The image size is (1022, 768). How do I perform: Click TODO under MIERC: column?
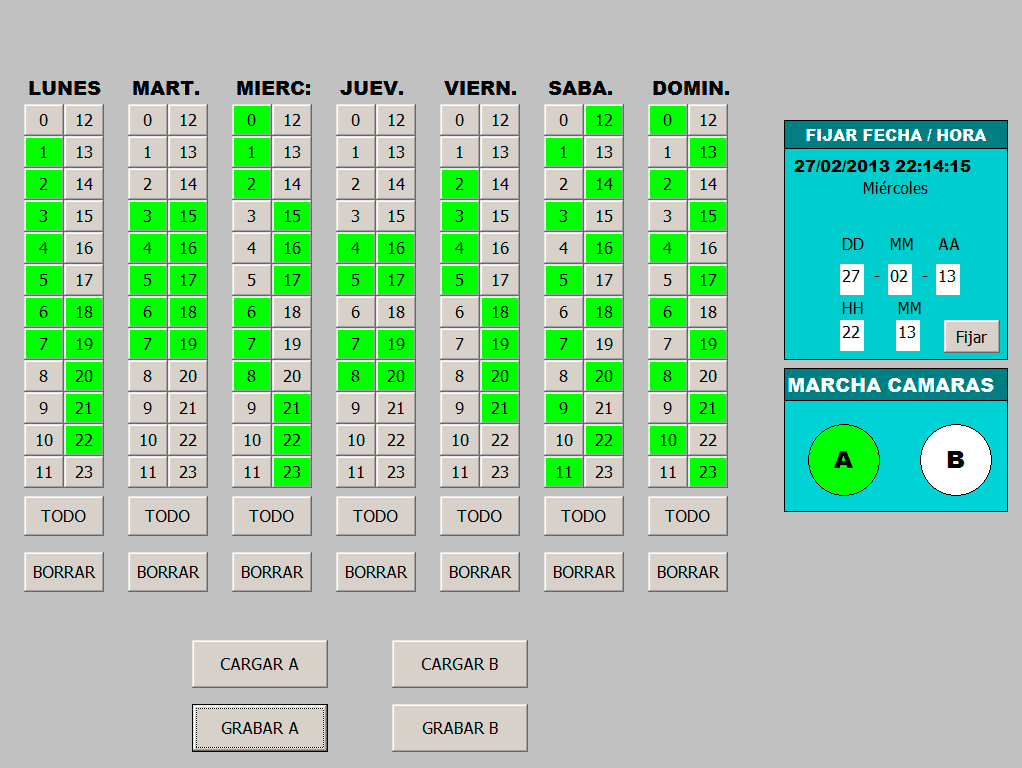pos(272,516)
